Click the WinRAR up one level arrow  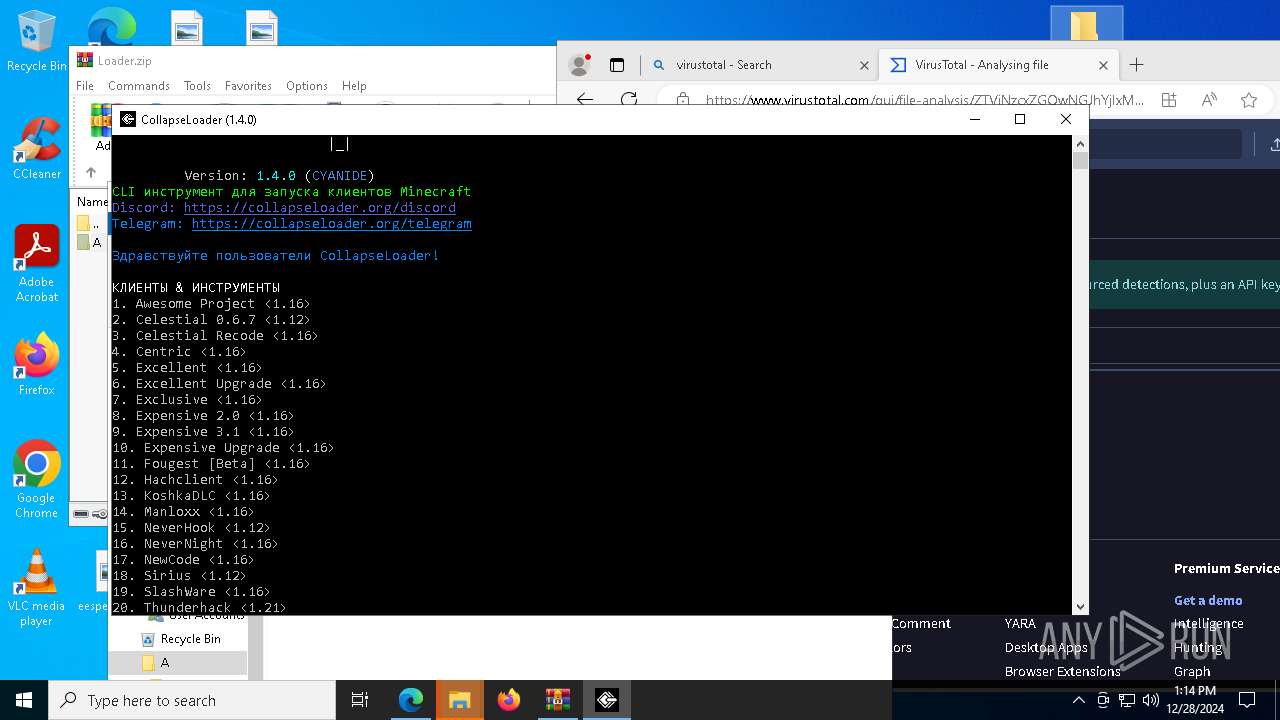coord(90,172)
